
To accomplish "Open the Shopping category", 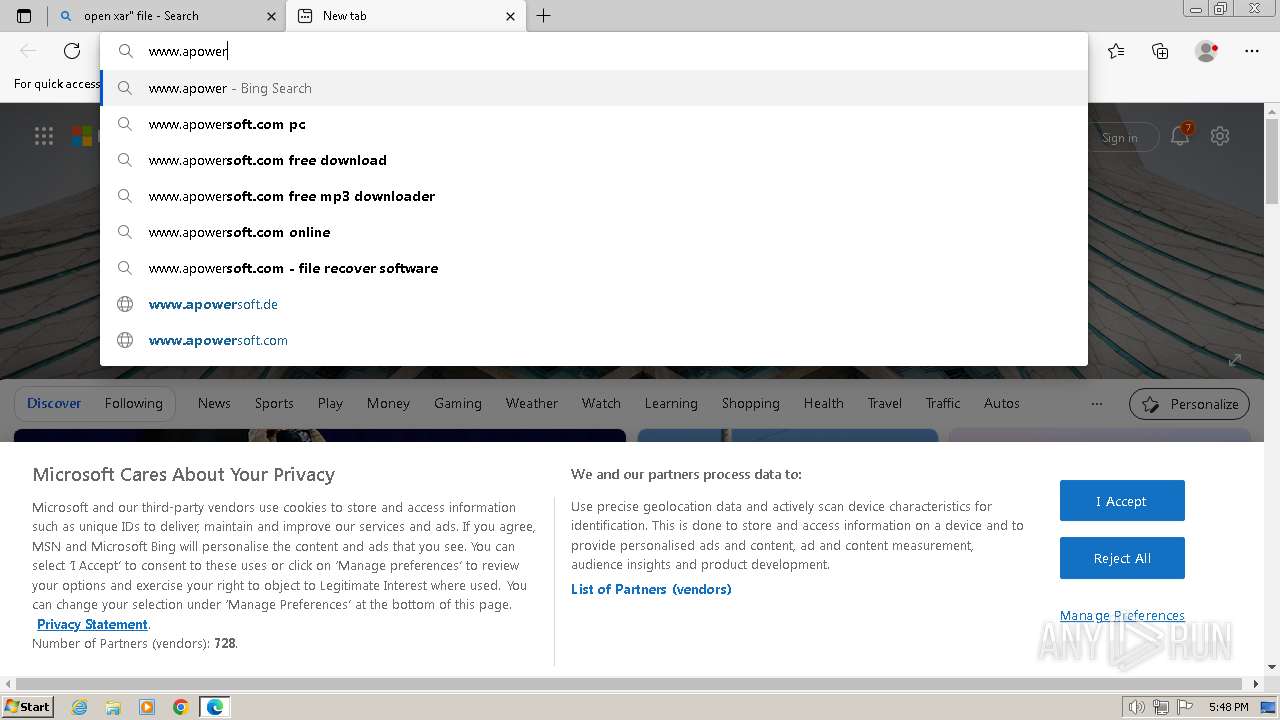I will click(751, 403).
